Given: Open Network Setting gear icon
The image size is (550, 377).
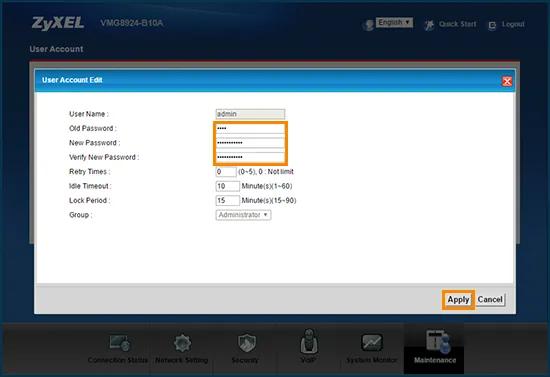Looking at the screenshot, I should click(x=182, y=343).
